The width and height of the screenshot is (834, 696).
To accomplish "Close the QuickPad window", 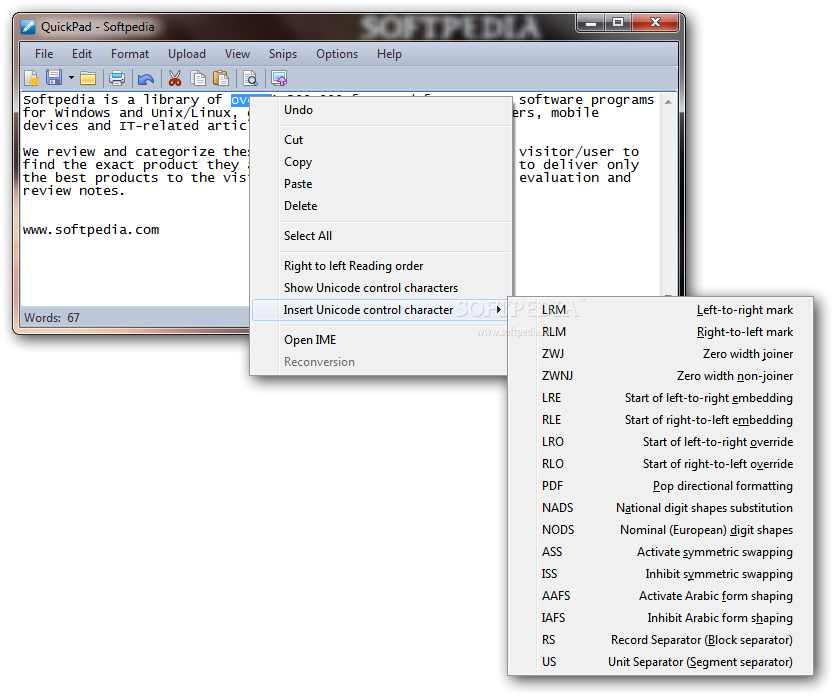I will 655,22.
